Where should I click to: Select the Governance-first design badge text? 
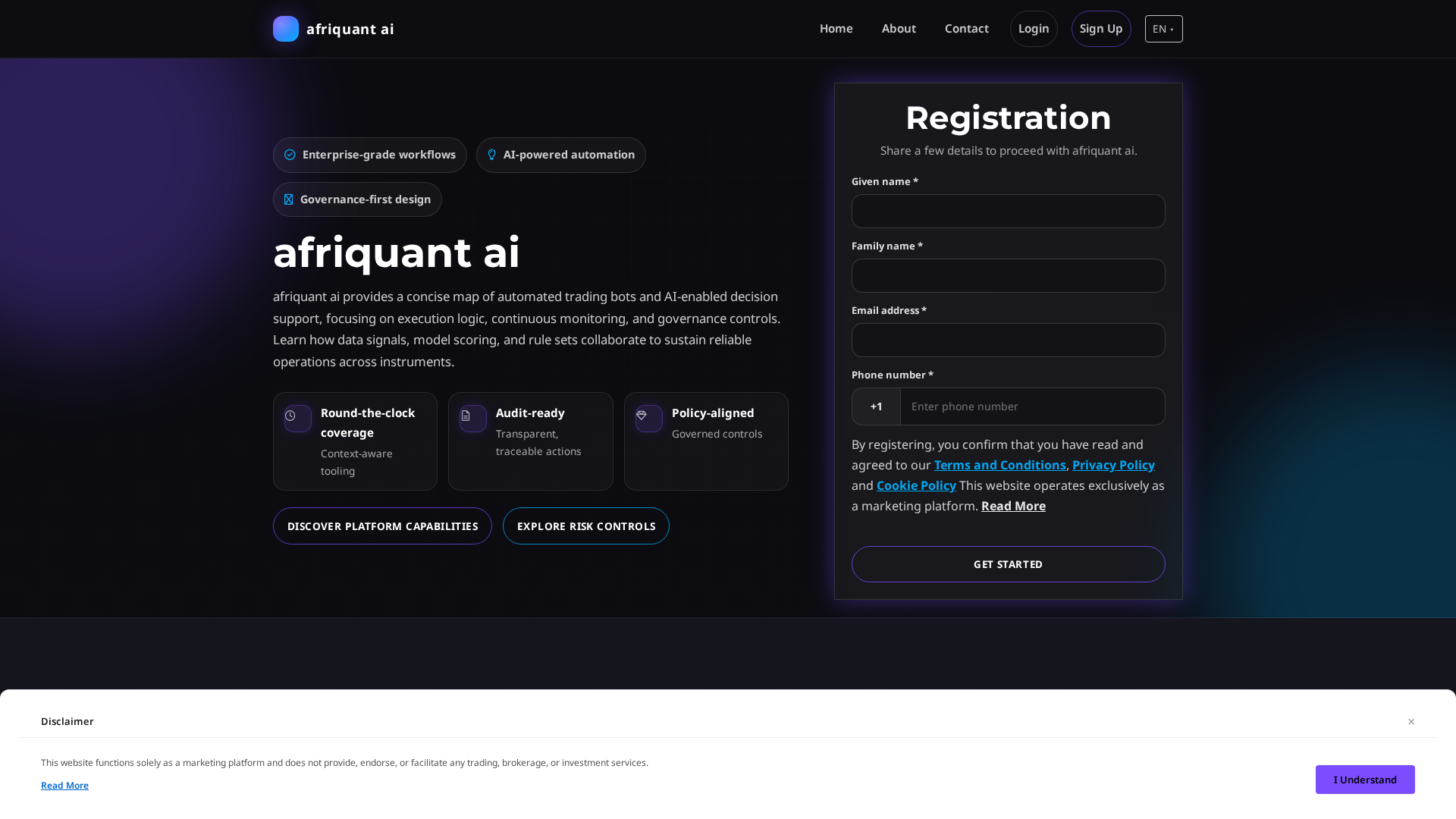[366, 199]
